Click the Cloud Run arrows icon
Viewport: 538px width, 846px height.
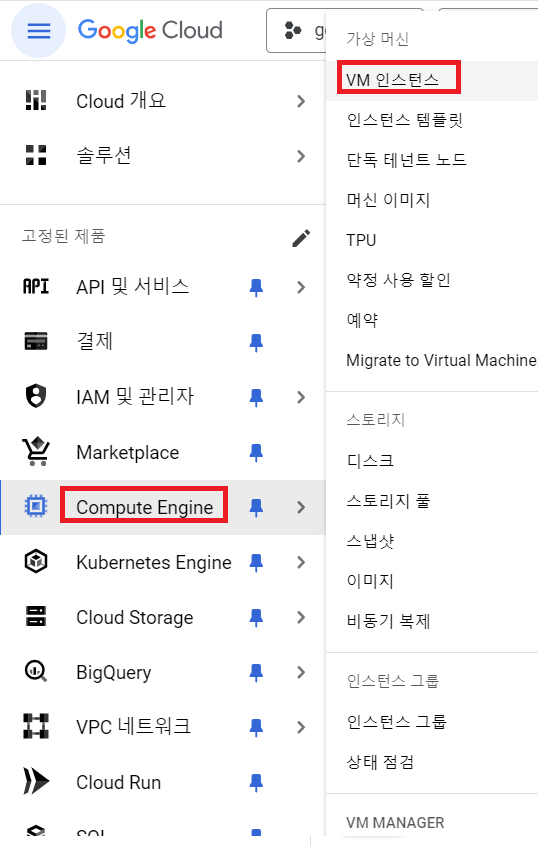[36, 782]
